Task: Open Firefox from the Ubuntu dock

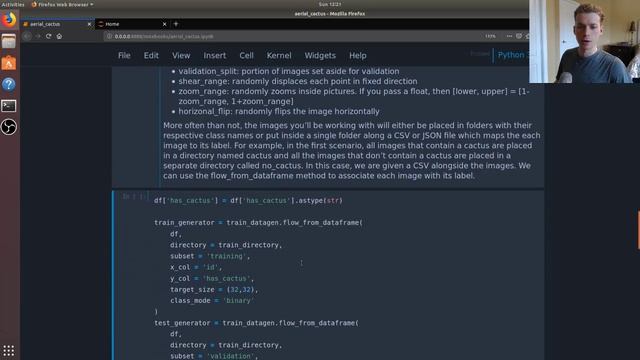Action: pos(9,20)
